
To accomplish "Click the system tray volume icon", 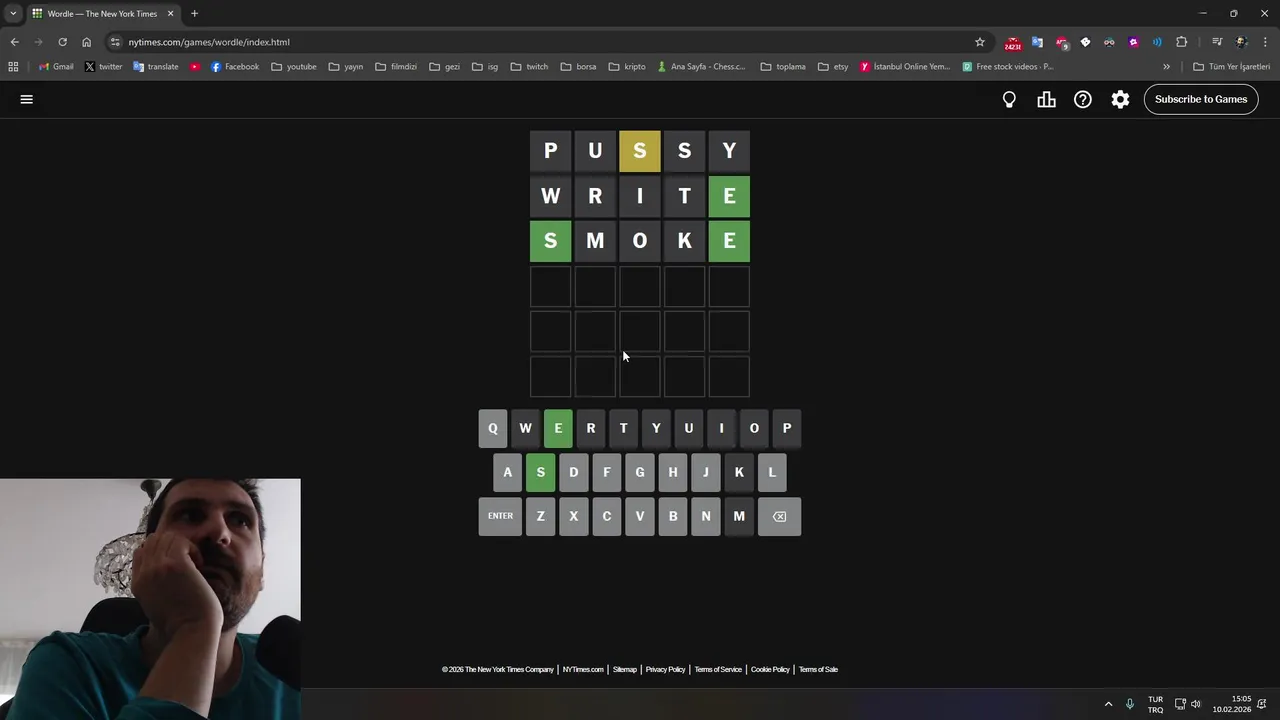I will click(x=1196, y=704).
